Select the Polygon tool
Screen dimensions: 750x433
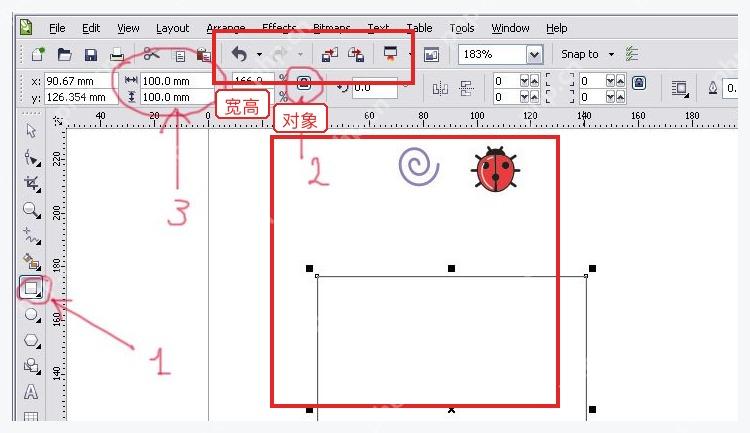(32, 341)
